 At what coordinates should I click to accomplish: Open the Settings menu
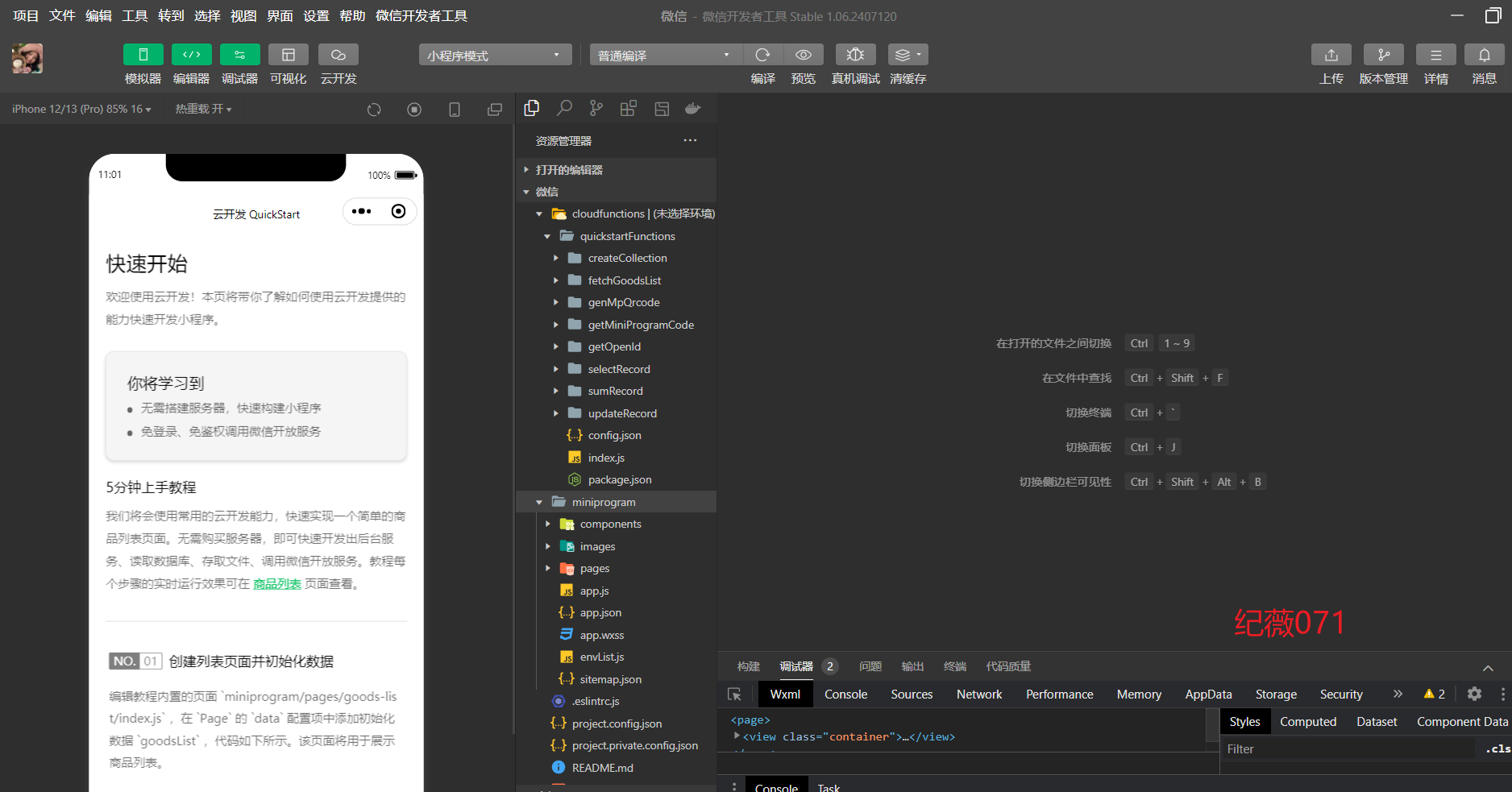click(x=316, y=16)
